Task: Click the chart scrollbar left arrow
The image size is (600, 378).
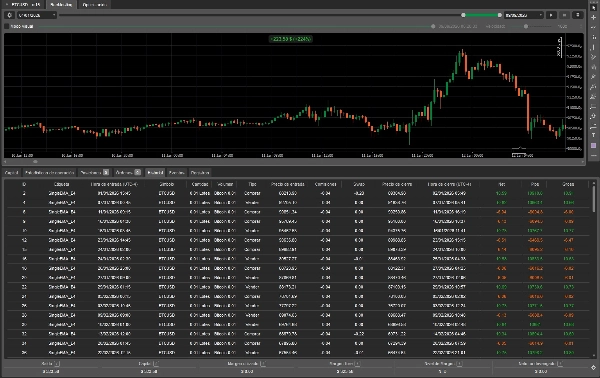Action: point(5,162)
